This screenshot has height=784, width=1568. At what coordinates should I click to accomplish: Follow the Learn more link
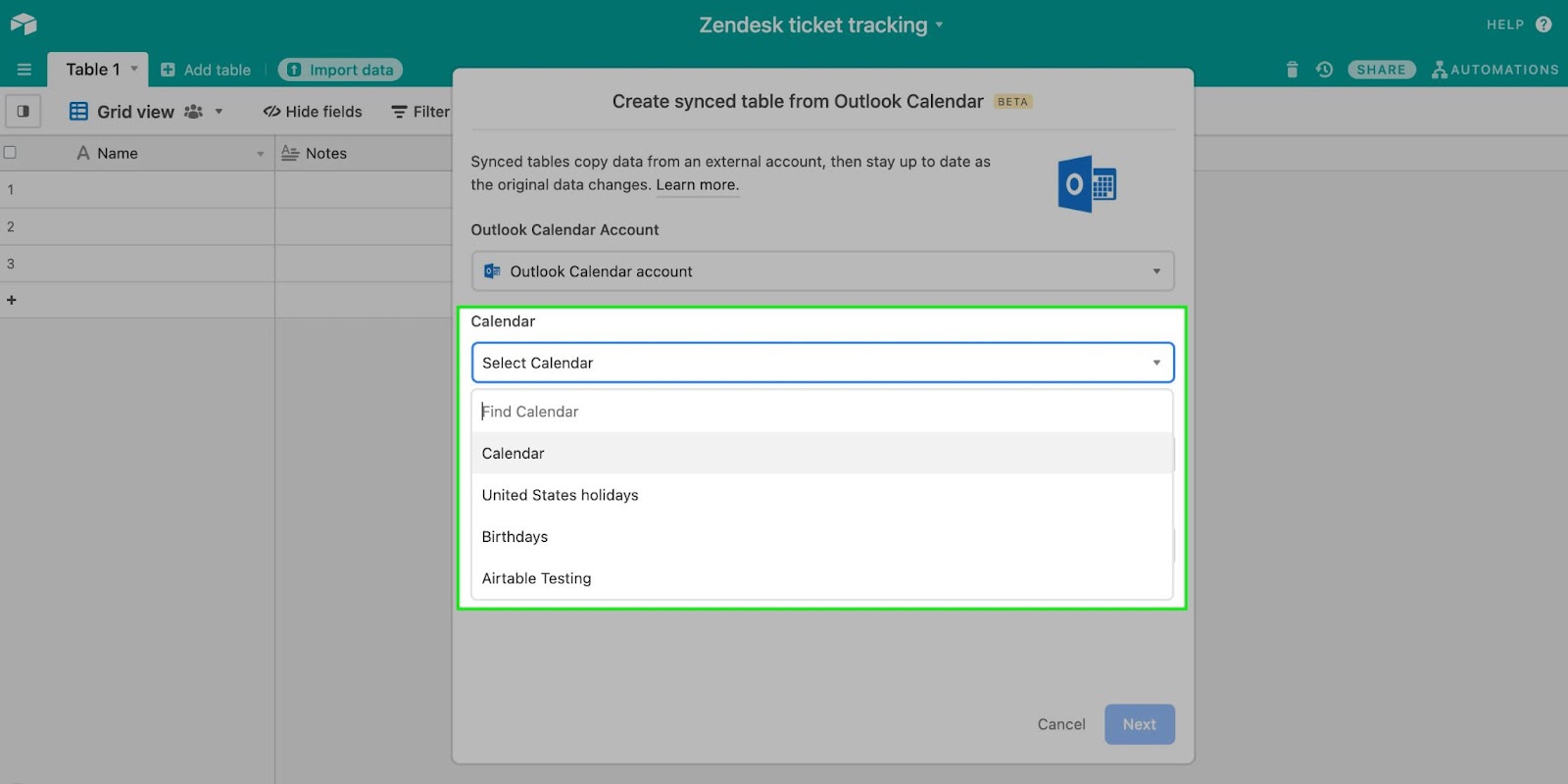click(698, 185)
